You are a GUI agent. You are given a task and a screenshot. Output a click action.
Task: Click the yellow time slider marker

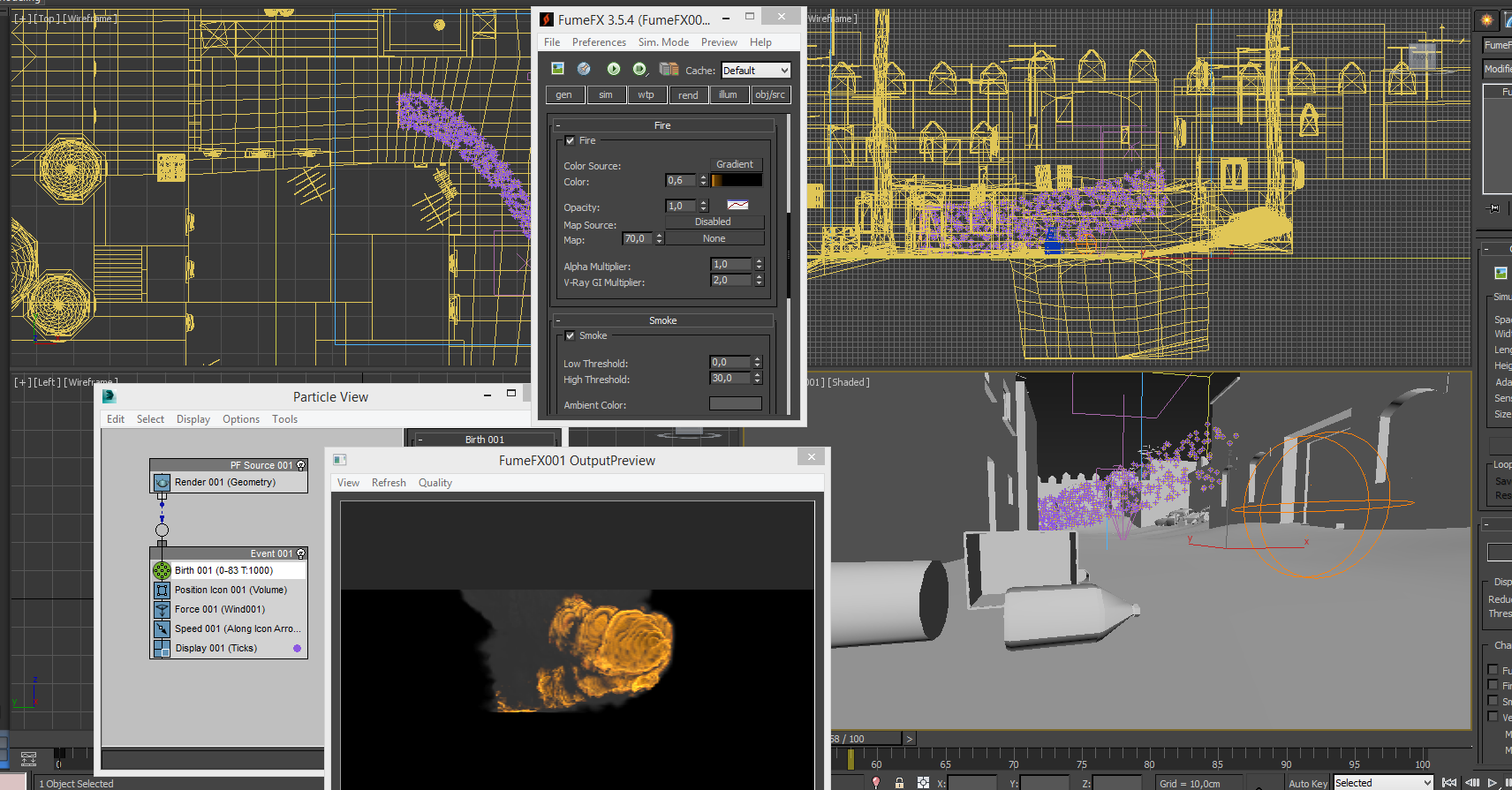(x=850, y=759)
